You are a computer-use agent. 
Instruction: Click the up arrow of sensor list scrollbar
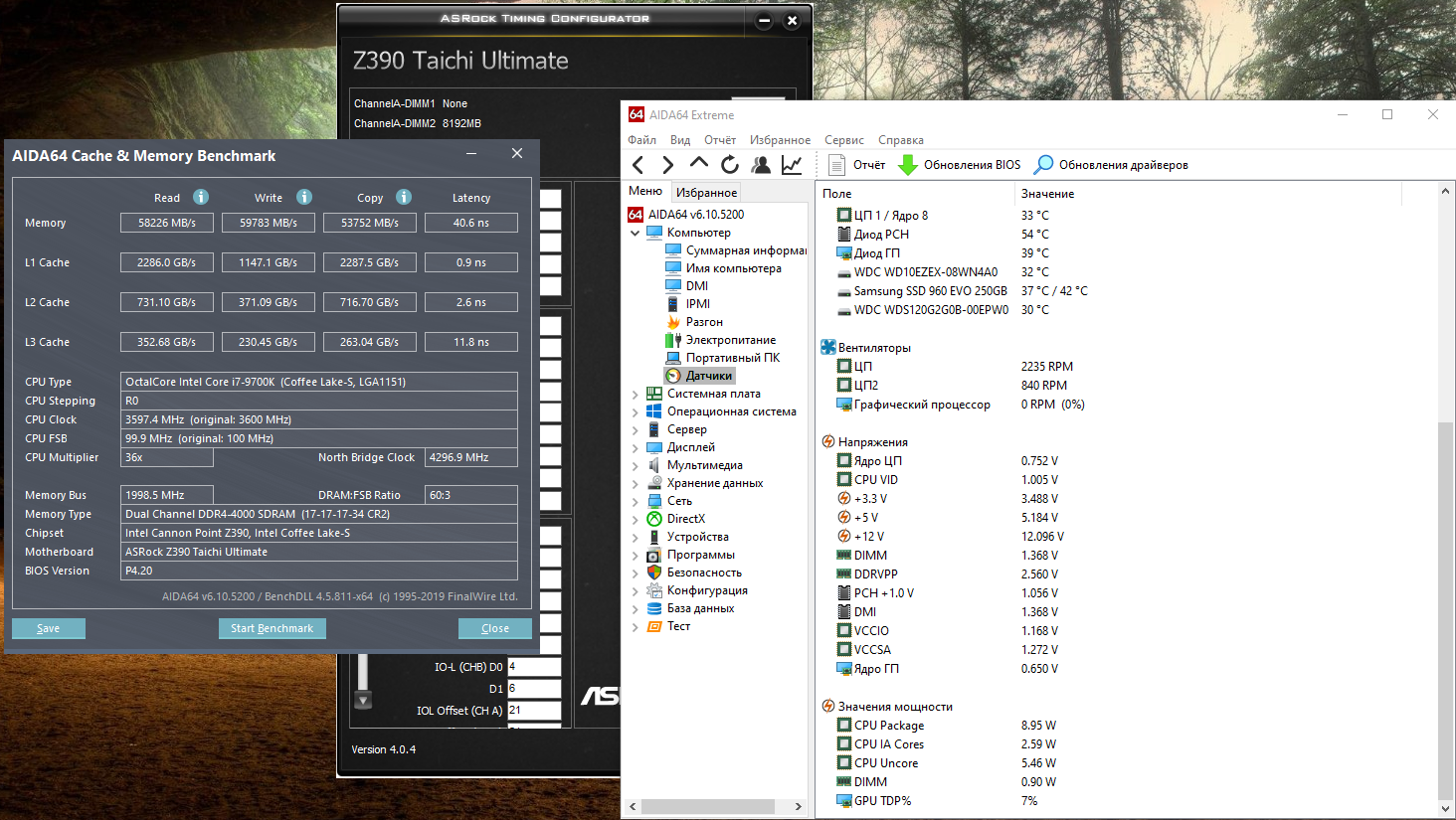(1446, 191)
